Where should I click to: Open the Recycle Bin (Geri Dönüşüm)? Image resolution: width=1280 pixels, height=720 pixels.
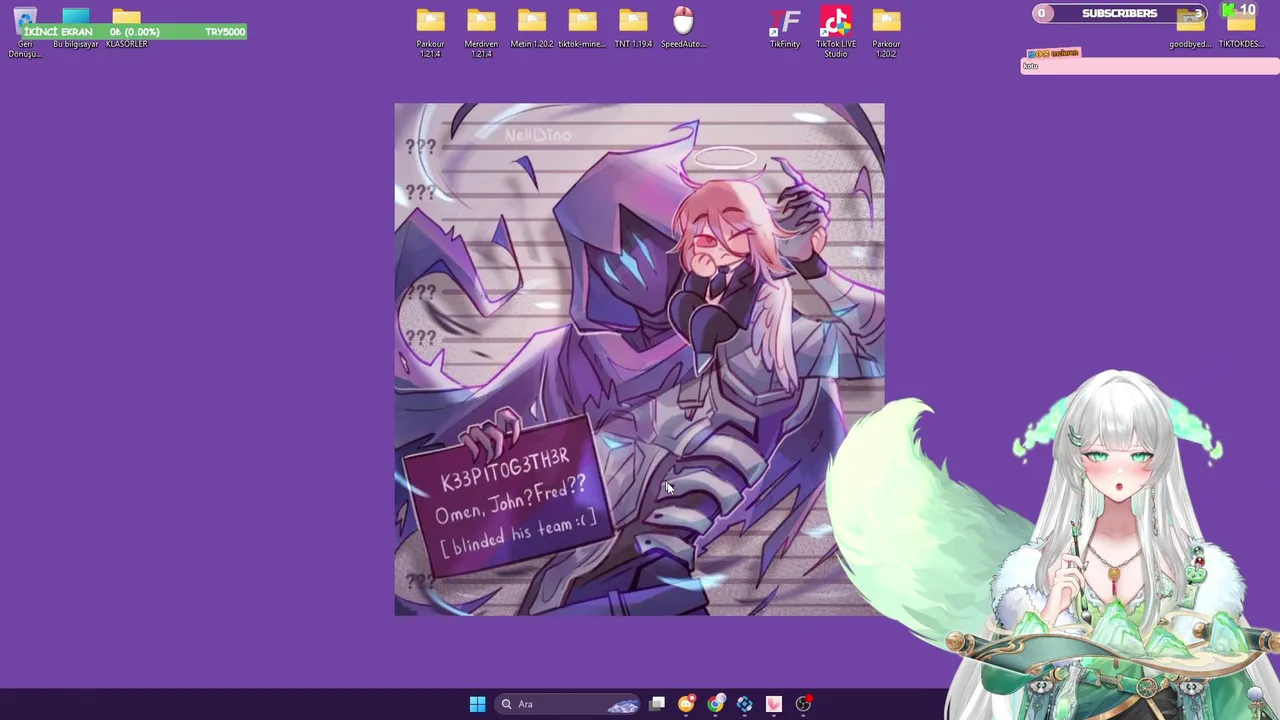point(25,32)
